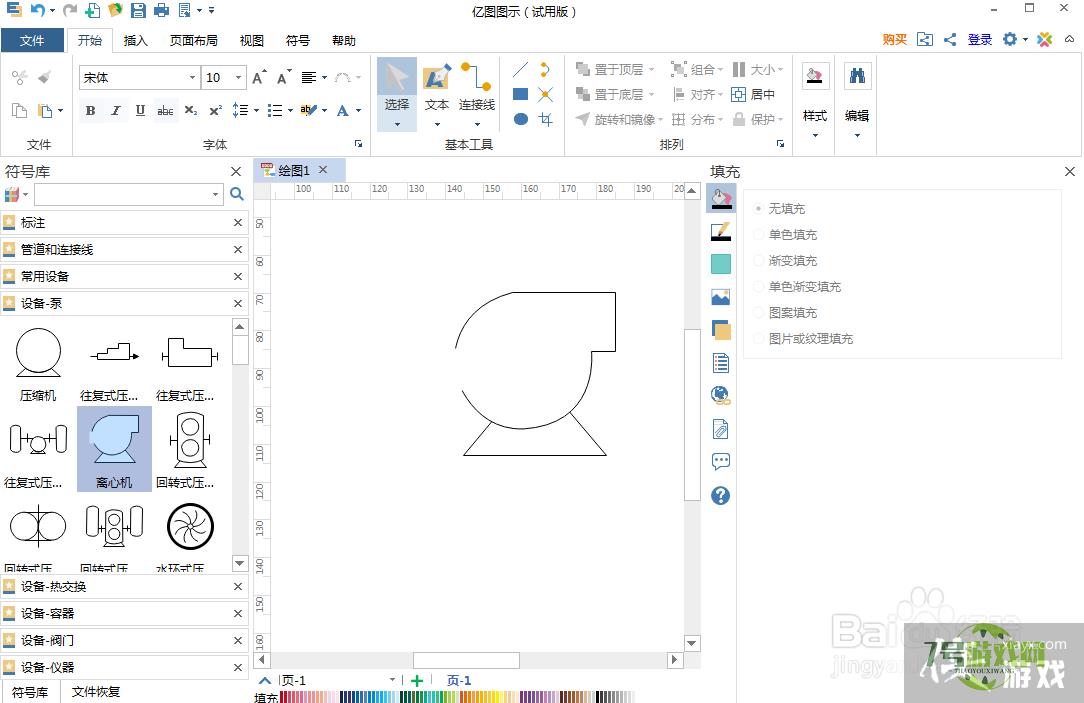
Task: Close the 标注 library section
Action: [238, 223]
